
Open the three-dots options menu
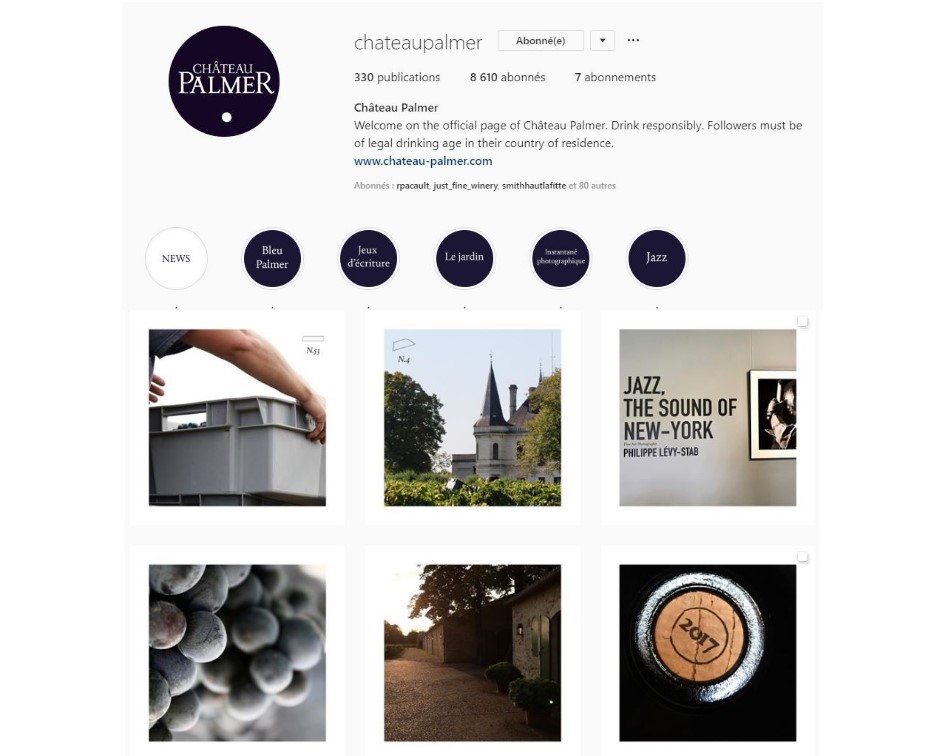[633, 40]
